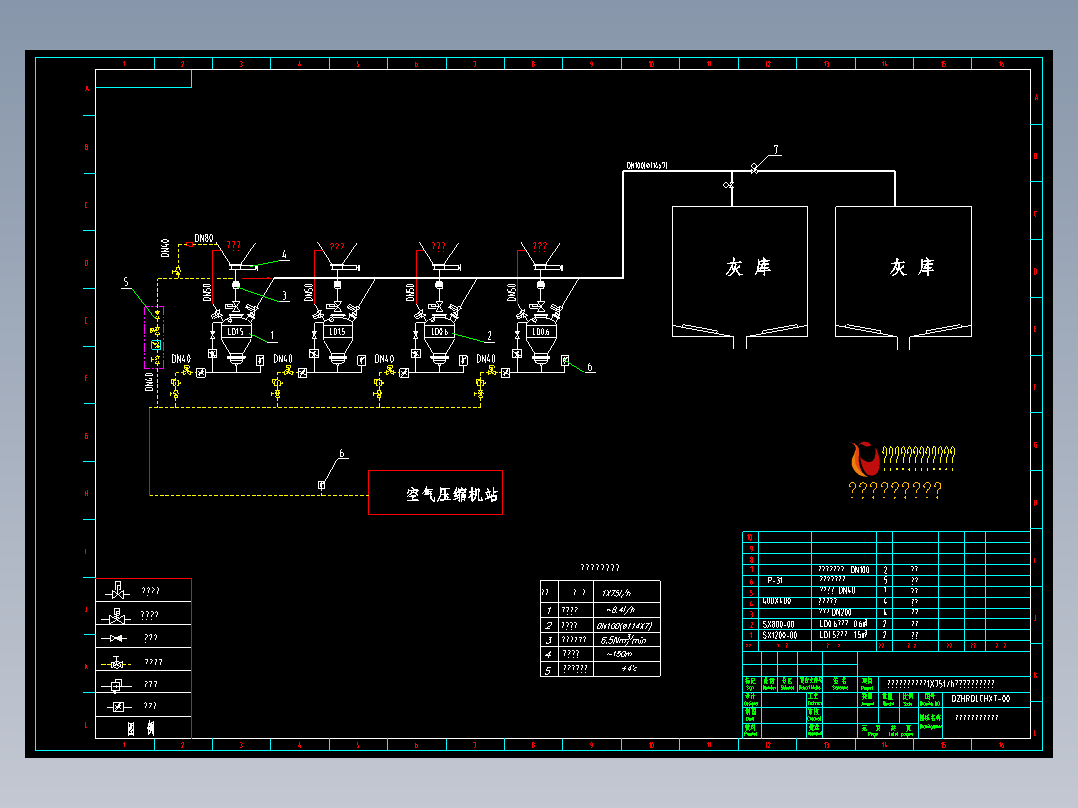Click the instrument box on compressor station line
1078x808 pixels.
(321, 485)
